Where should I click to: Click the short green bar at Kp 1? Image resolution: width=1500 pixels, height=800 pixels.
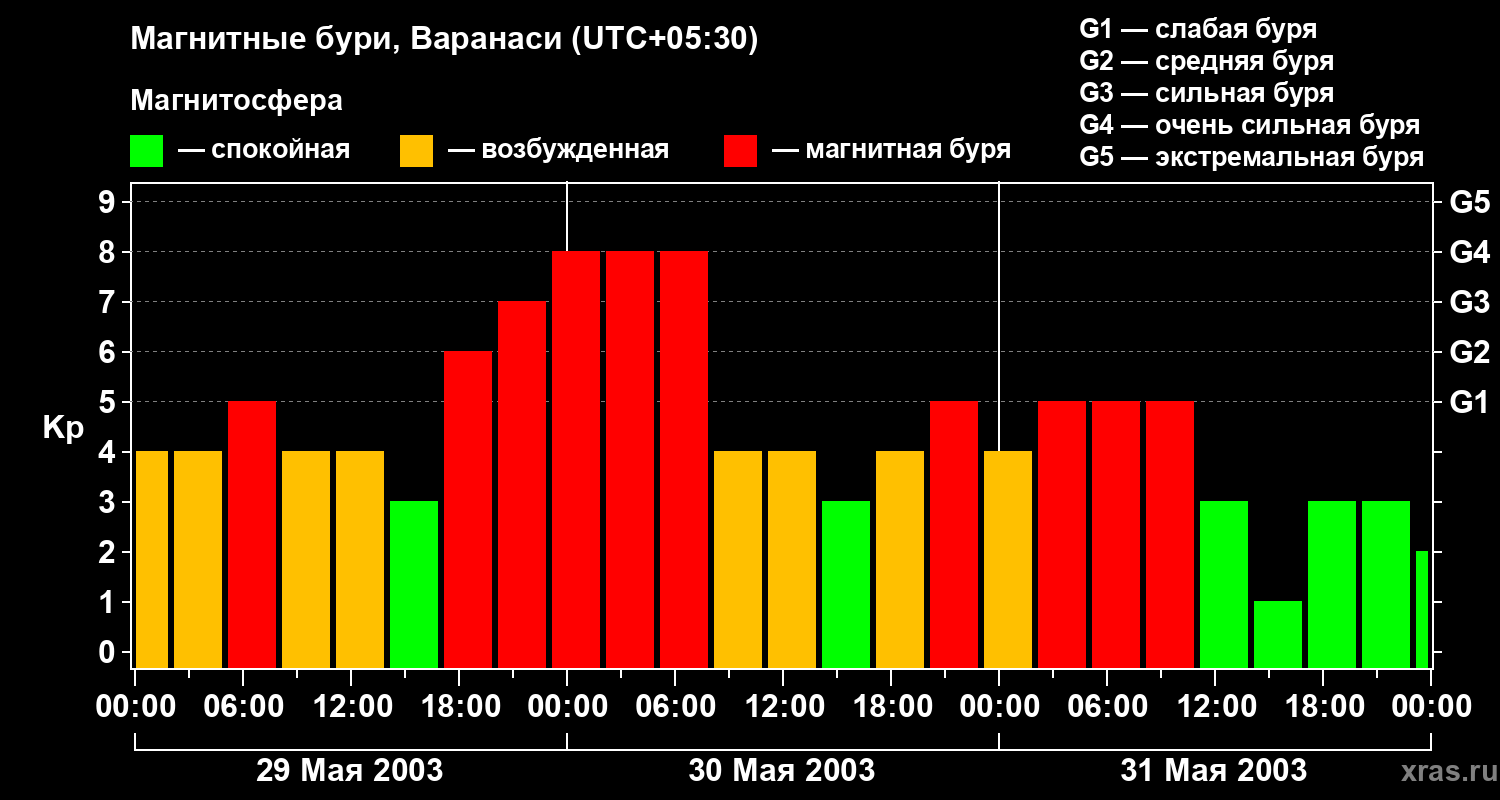[1278, 634]
